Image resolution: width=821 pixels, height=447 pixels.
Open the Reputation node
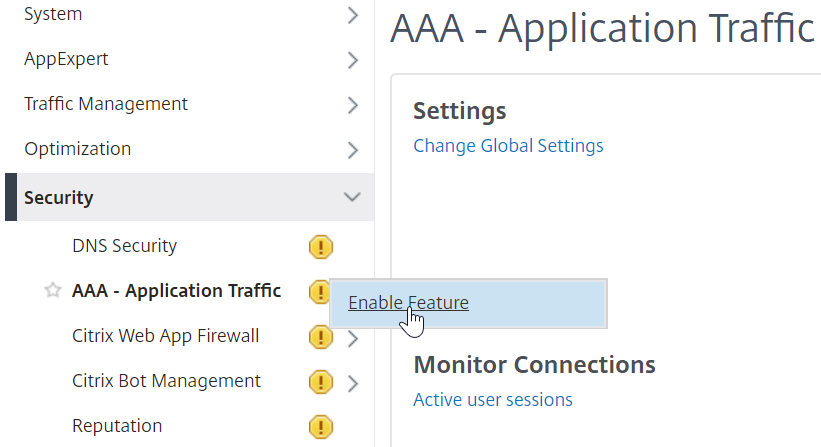(117, 426)
